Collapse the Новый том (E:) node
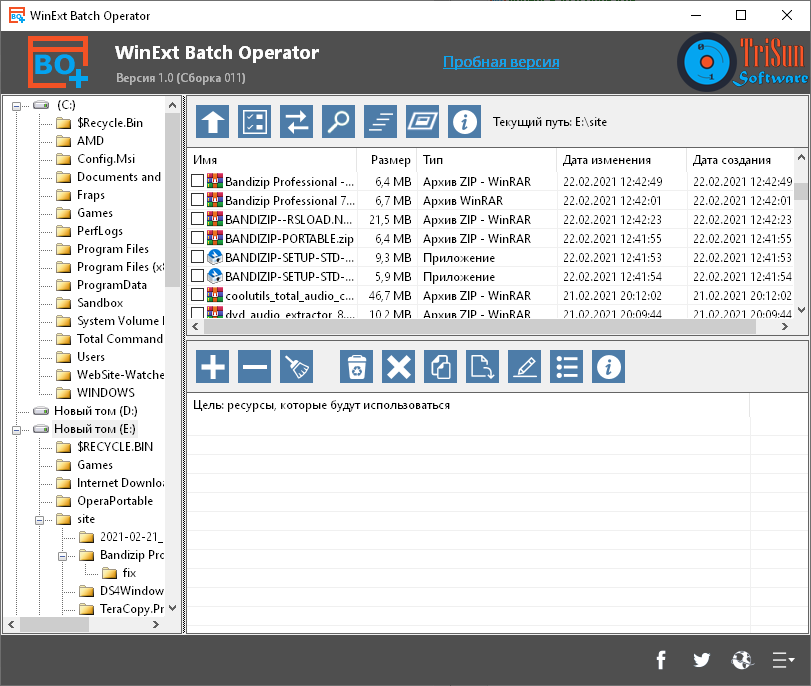Screen dimensions: 811x686 [x=17, y=429]
